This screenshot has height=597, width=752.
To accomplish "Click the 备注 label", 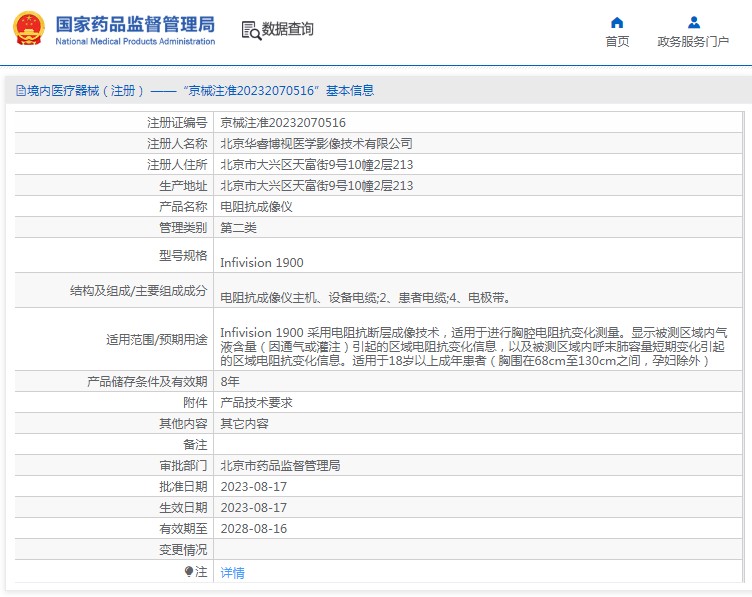I will (x=195, y=445).
